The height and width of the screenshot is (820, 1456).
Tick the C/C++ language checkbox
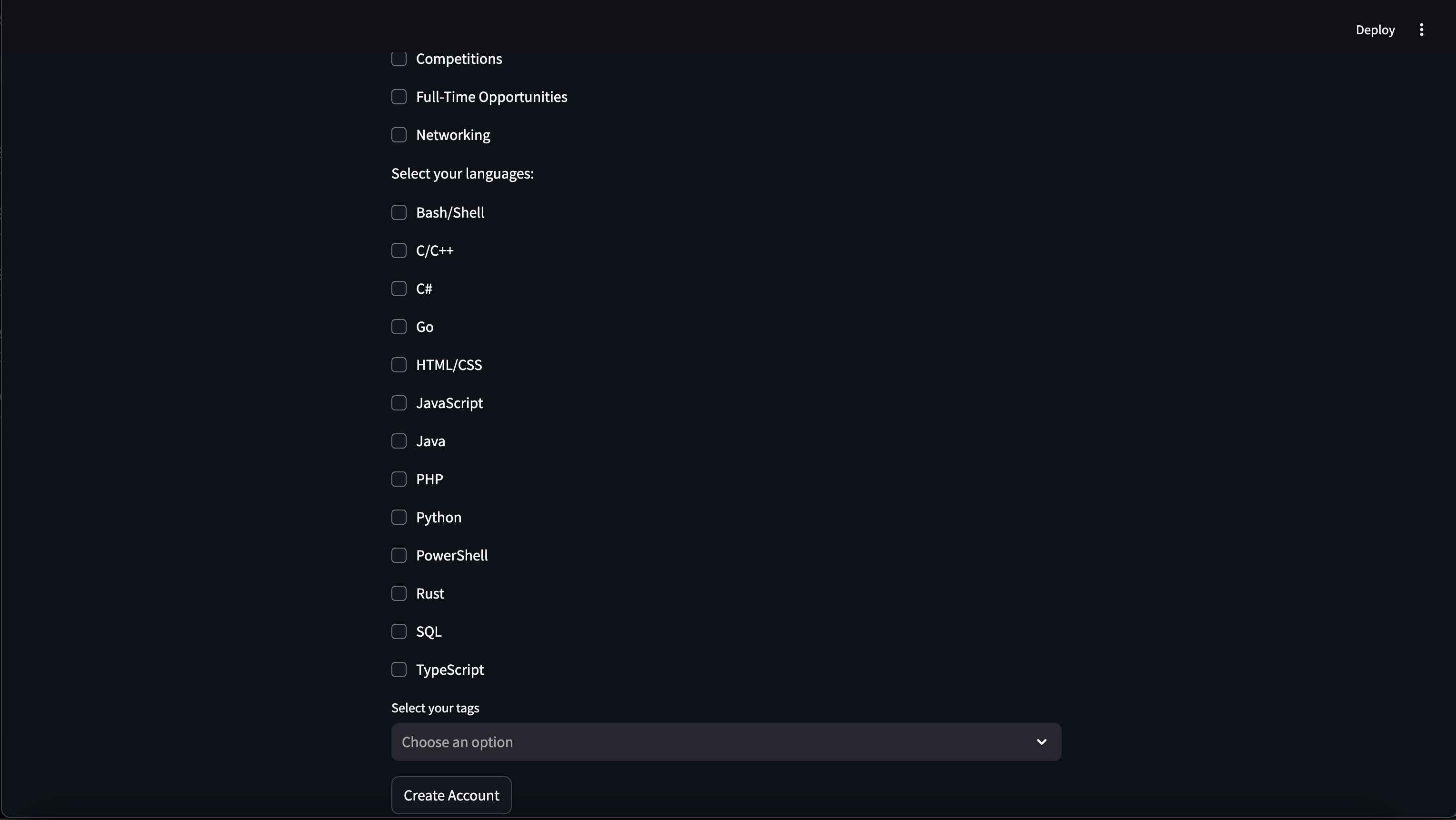point(399,250)
